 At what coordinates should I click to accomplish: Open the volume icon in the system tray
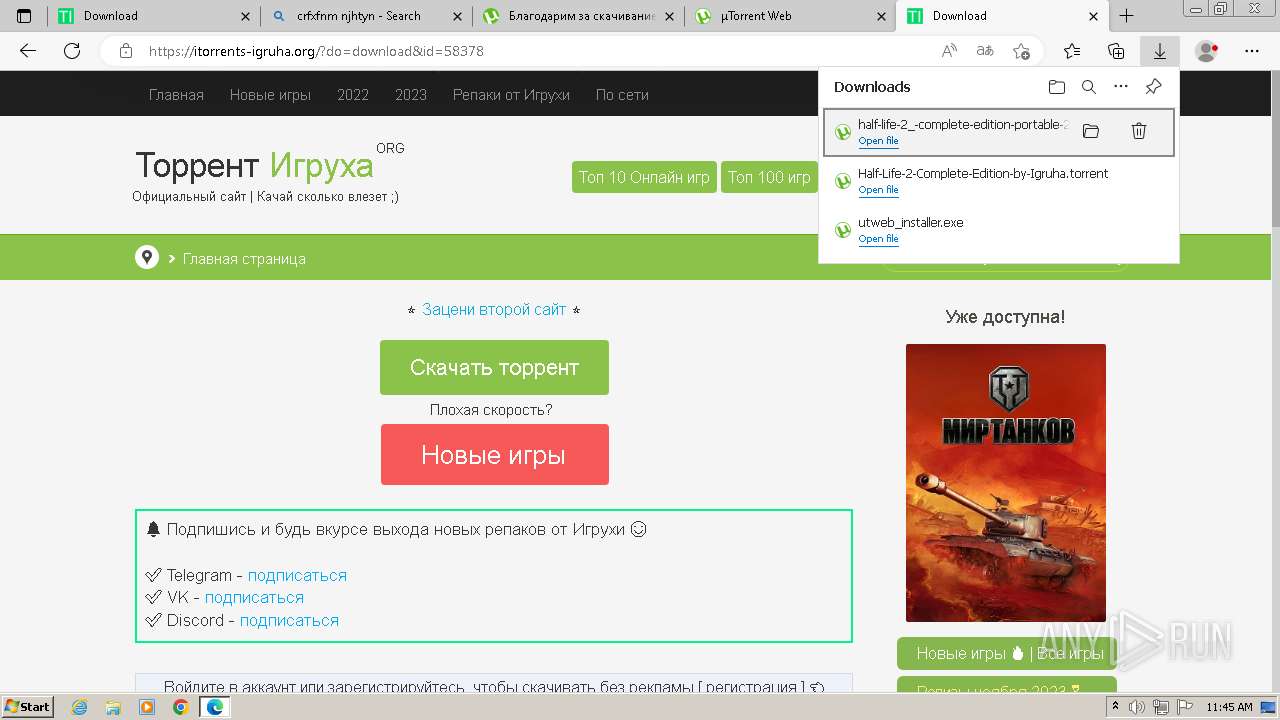[x=1138, y=707]
